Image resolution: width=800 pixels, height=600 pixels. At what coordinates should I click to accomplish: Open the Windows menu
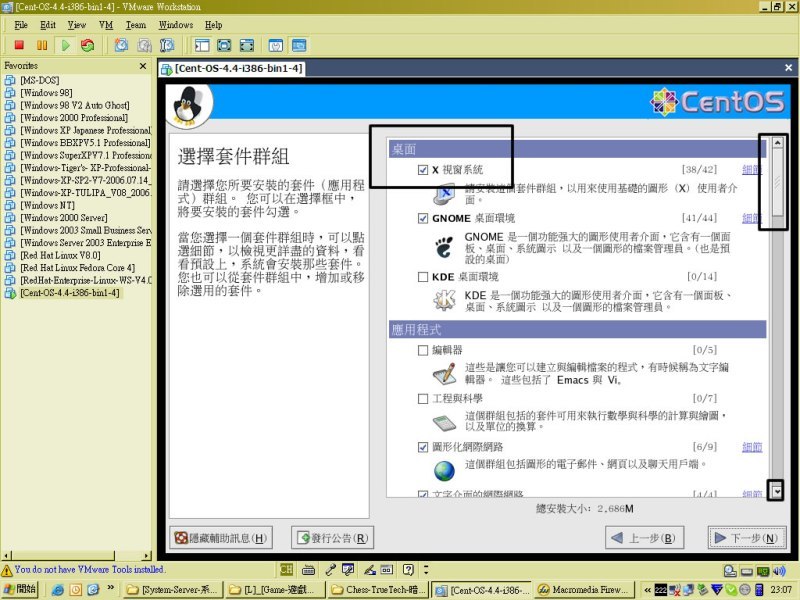[x=176, y=25]
